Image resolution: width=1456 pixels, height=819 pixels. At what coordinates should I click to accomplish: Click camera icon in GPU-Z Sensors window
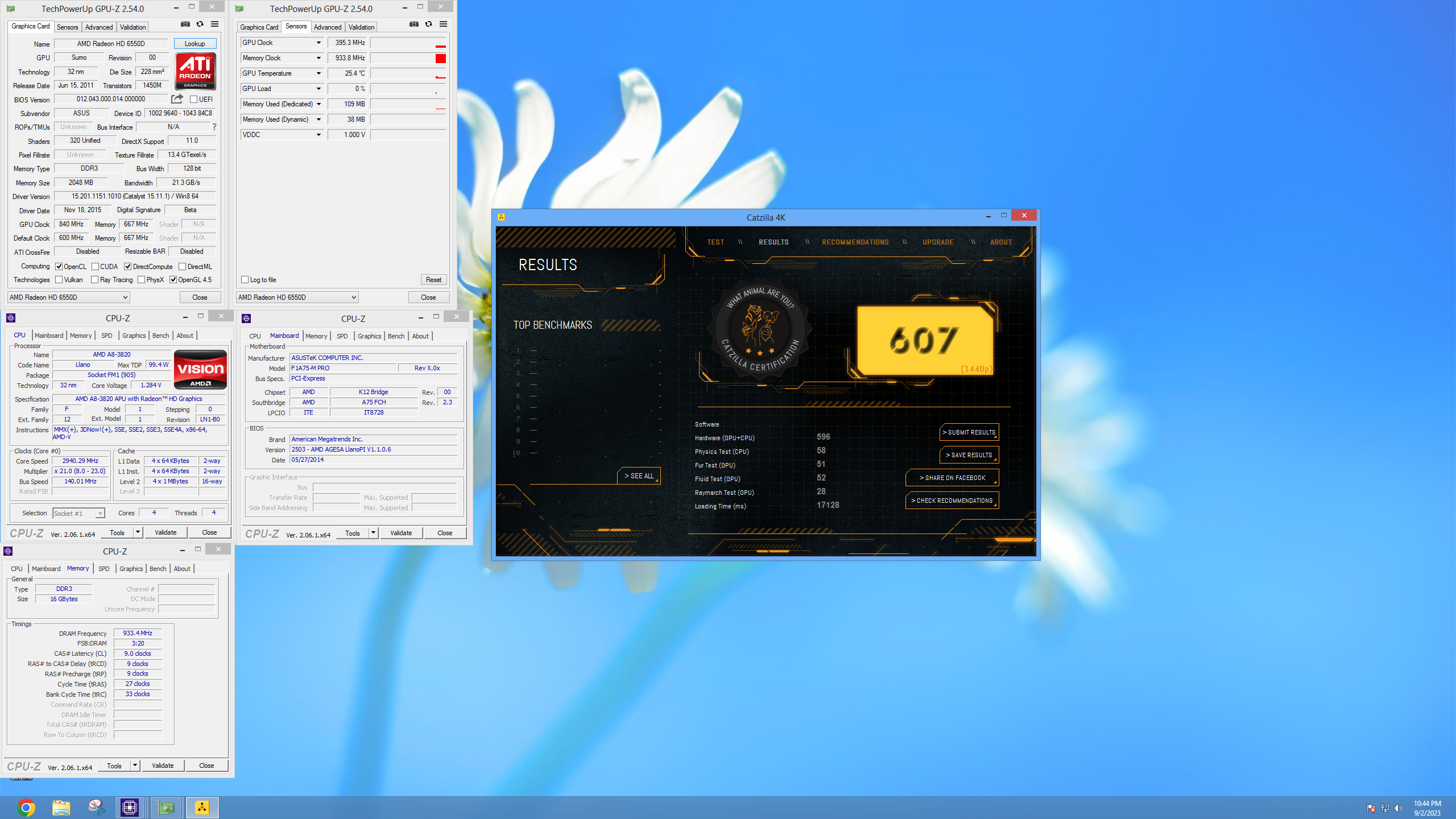click(x=414, y=24)
